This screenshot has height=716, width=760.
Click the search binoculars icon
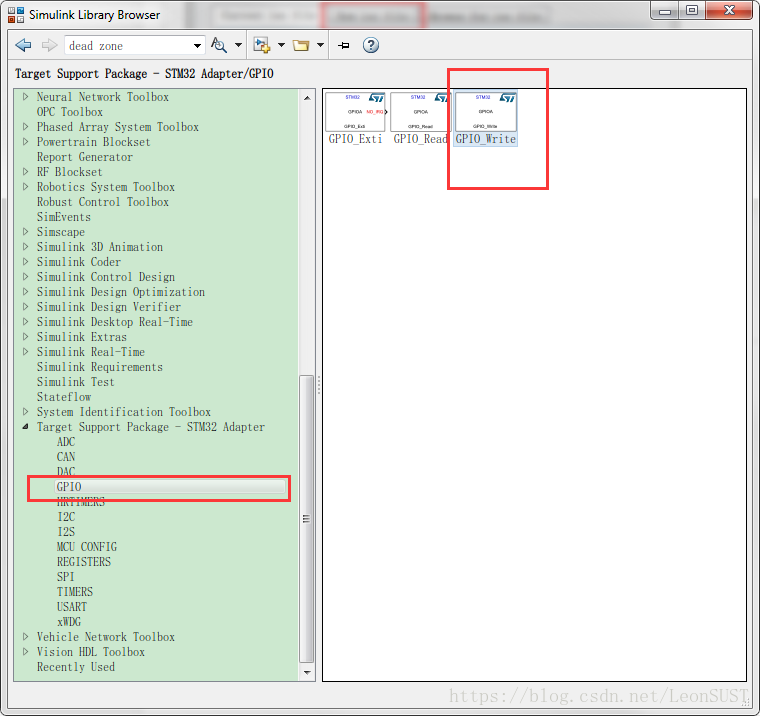pyautogui.click(x=219, y=45)
